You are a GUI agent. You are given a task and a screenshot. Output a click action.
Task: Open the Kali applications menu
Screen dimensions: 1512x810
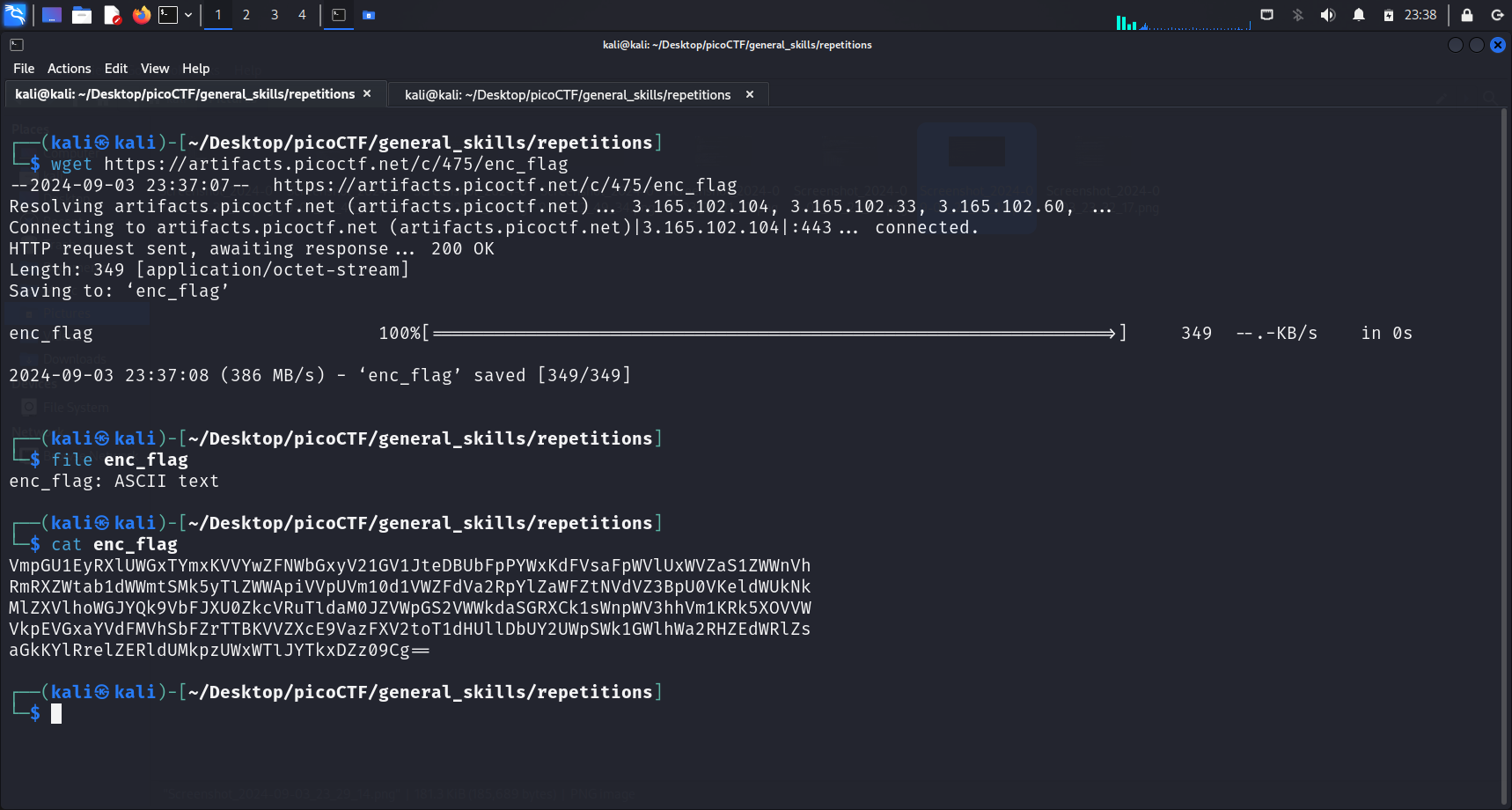(16, 15)
